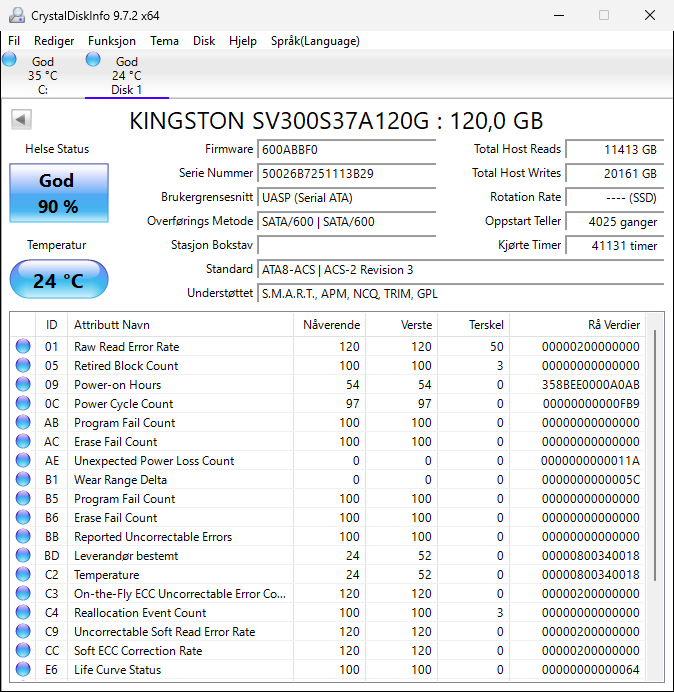Image resolution: width=674 pixels, height=692 pixels.
Task: Click the C: drive status orb
Action: coord(9,59)
